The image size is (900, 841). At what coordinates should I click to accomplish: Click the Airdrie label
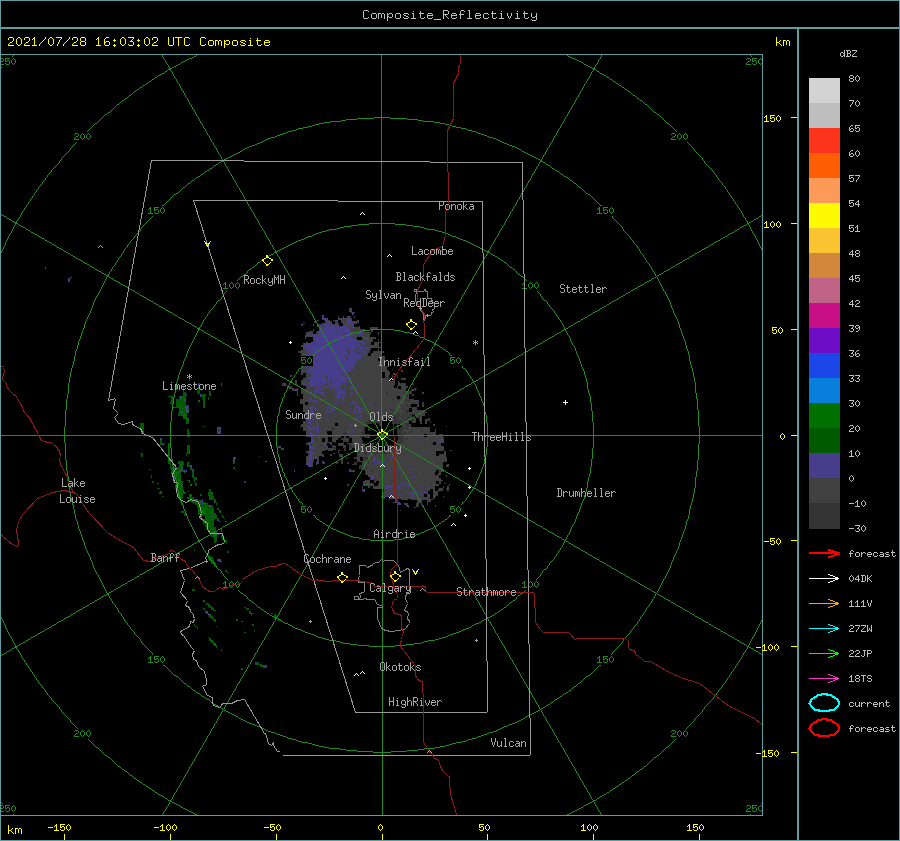pos(394,534)
